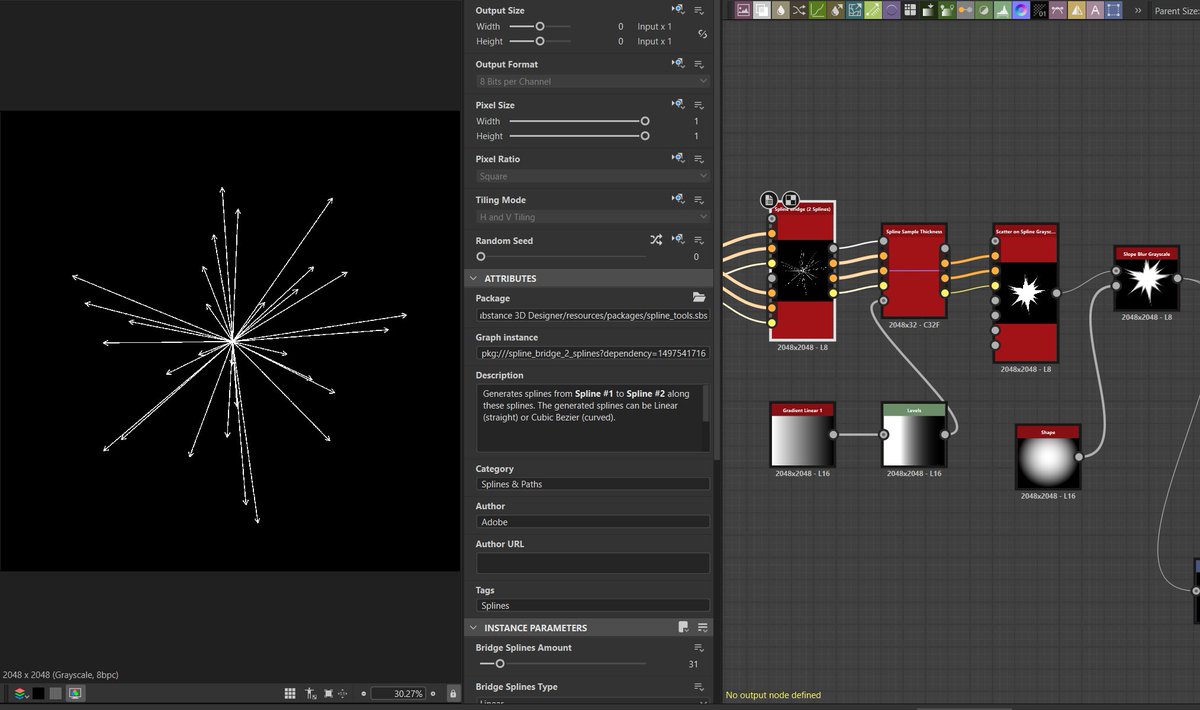Select black background swatch in the viewer

pos(38,693)
